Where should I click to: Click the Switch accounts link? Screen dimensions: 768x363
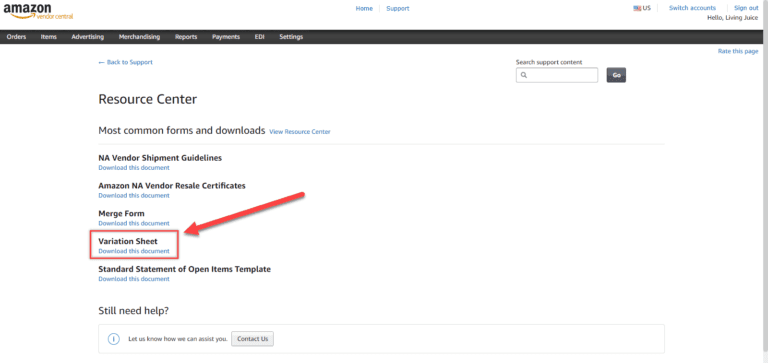click(x=692, y=8)
